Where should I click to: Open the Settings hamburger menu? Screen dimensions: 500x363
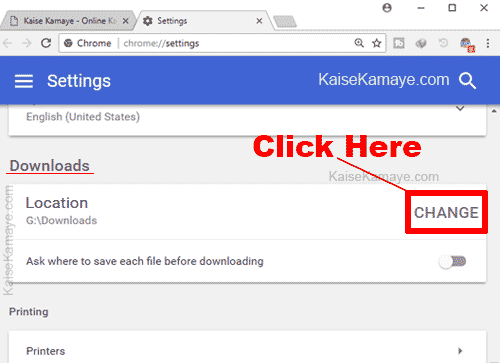pos(24,81)
